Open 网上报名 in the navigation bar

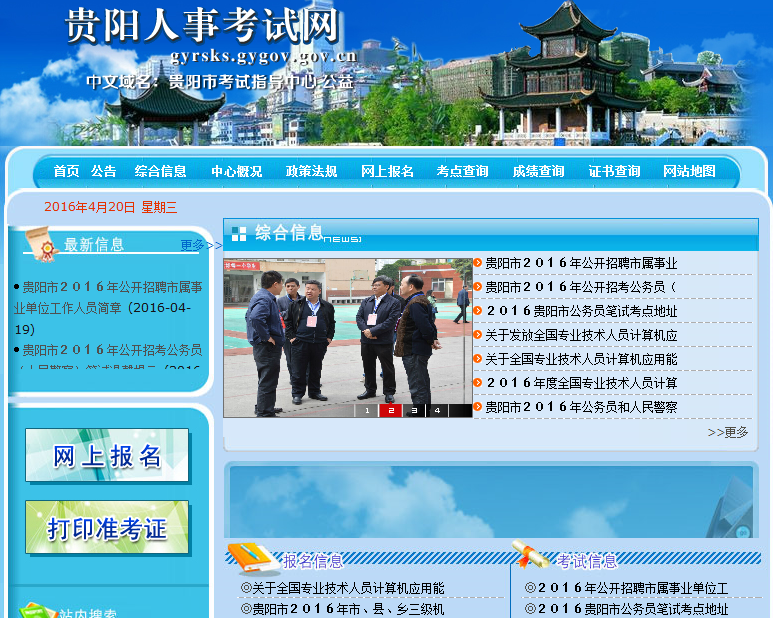pos(387,171)
